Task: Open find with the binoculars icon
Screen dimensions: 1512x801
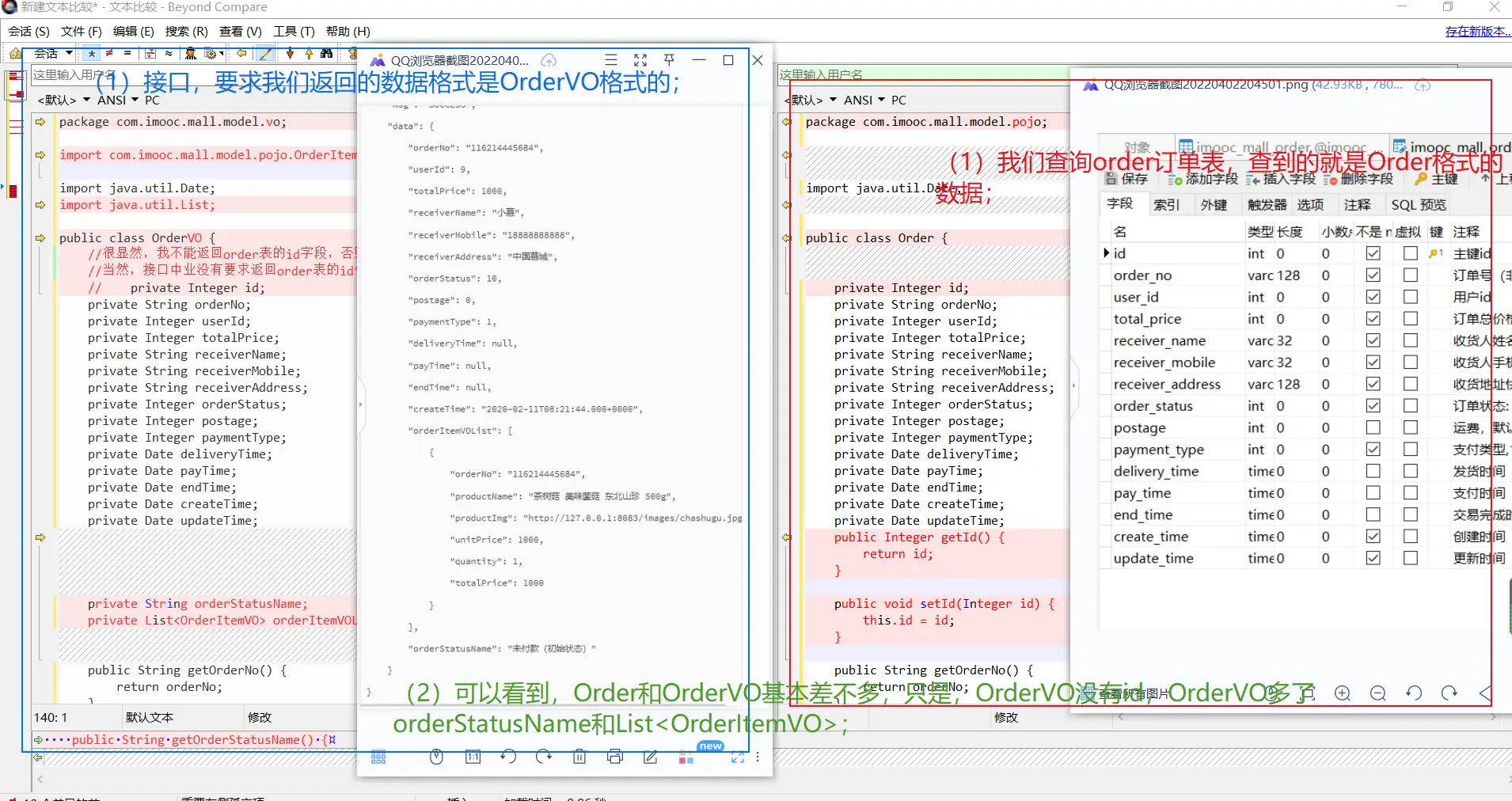Action: (327, 54)
